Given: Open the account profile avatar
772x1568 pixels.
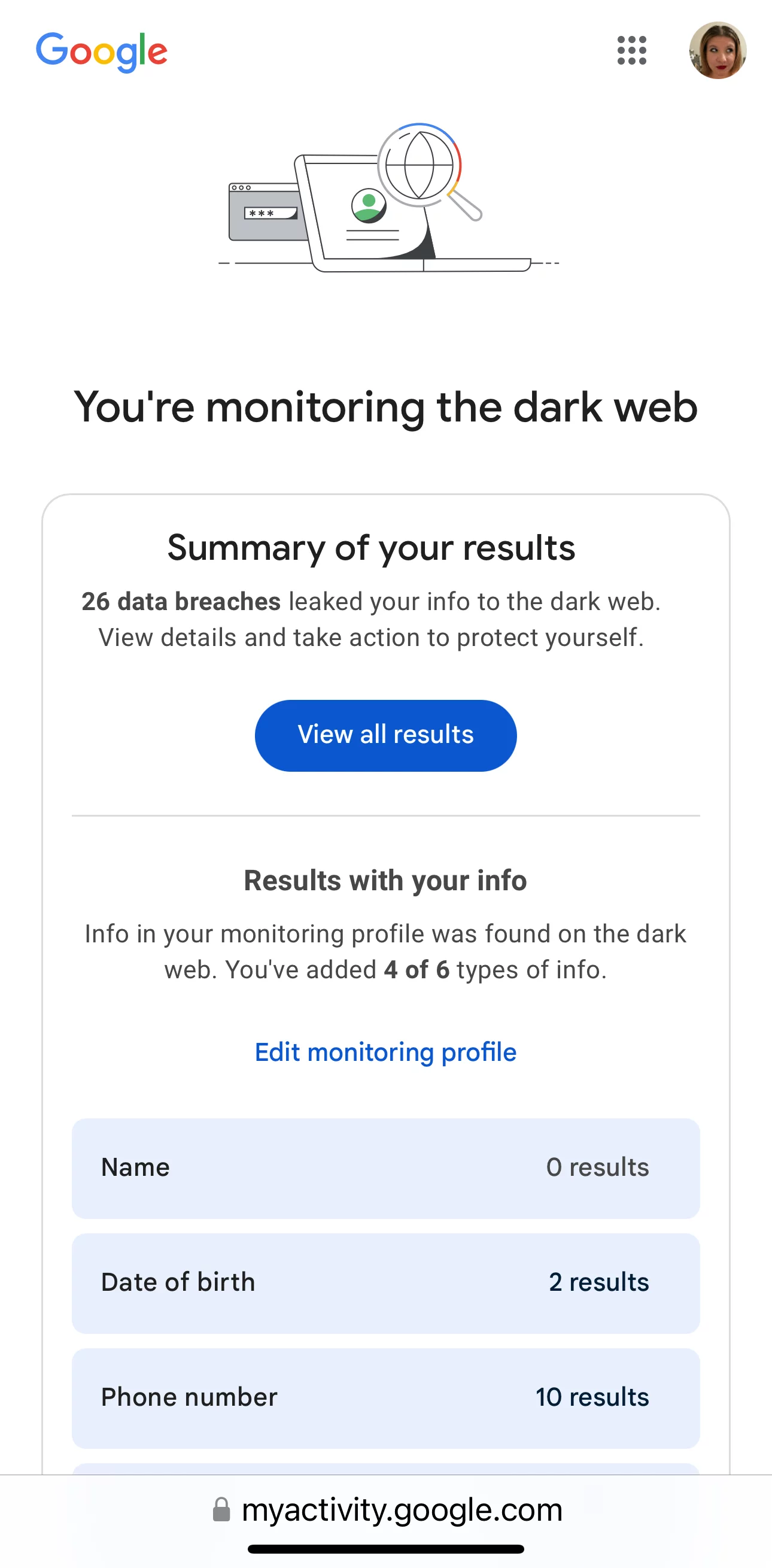Looking at the screenshot, I should click(x=718, y=50).
